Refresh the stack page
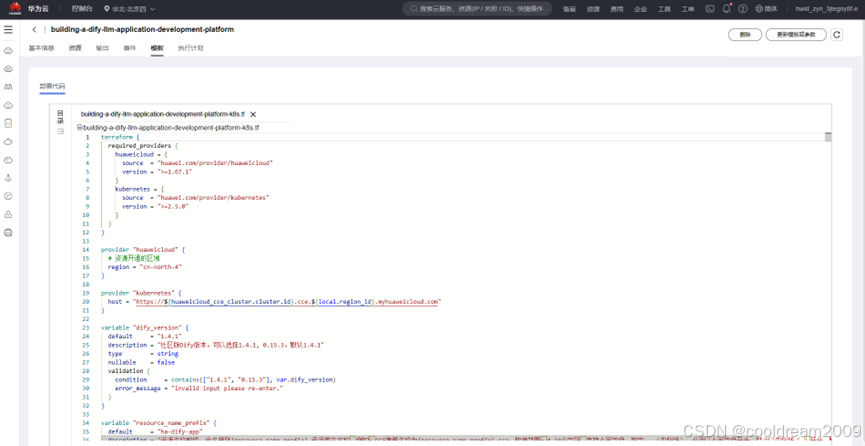Viewport: 865px width, 446px height. point(837,34)
